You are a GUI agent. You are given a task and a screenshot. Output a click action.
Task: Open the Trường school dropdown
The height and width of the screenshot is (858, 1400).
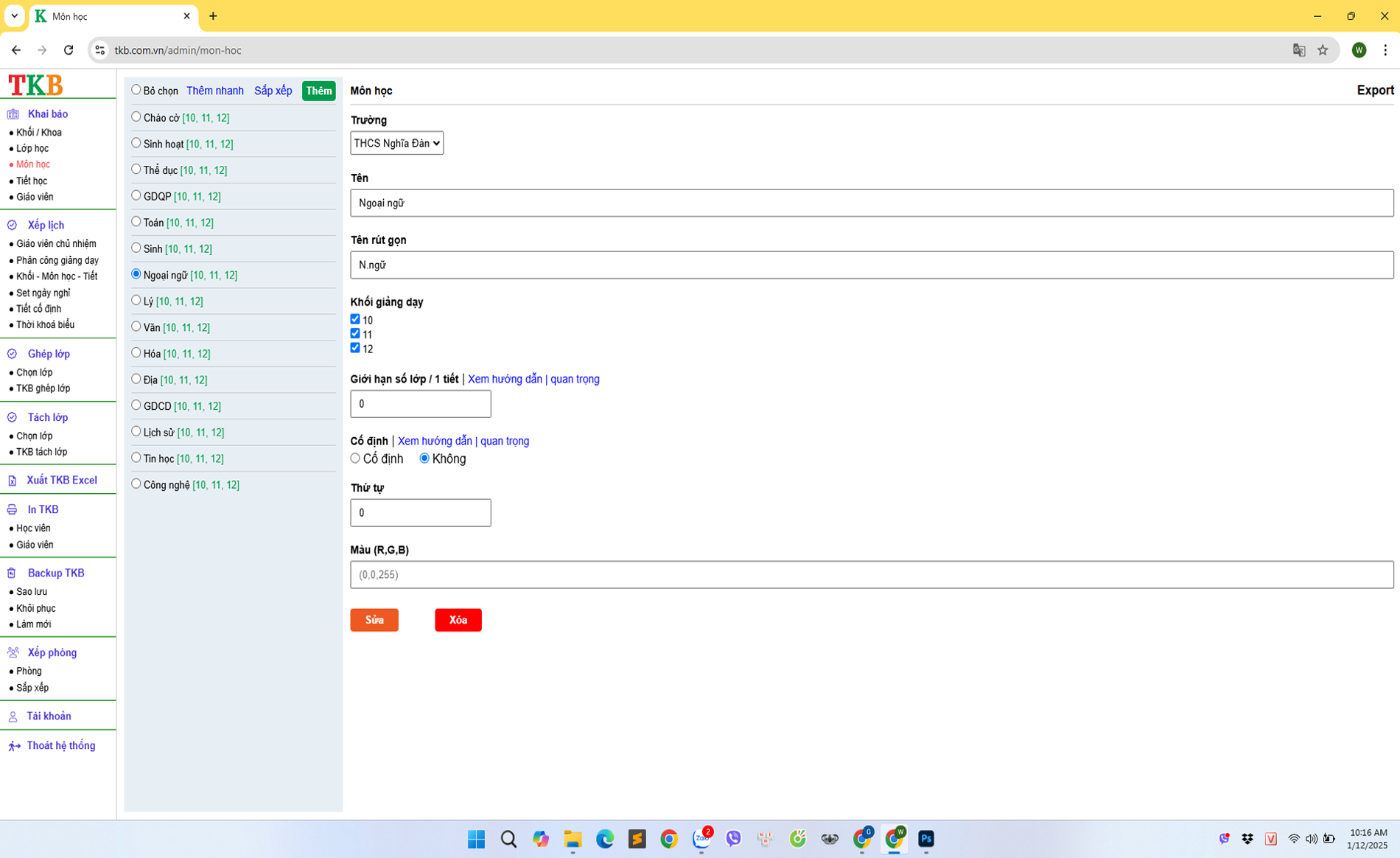pos(396,143)
